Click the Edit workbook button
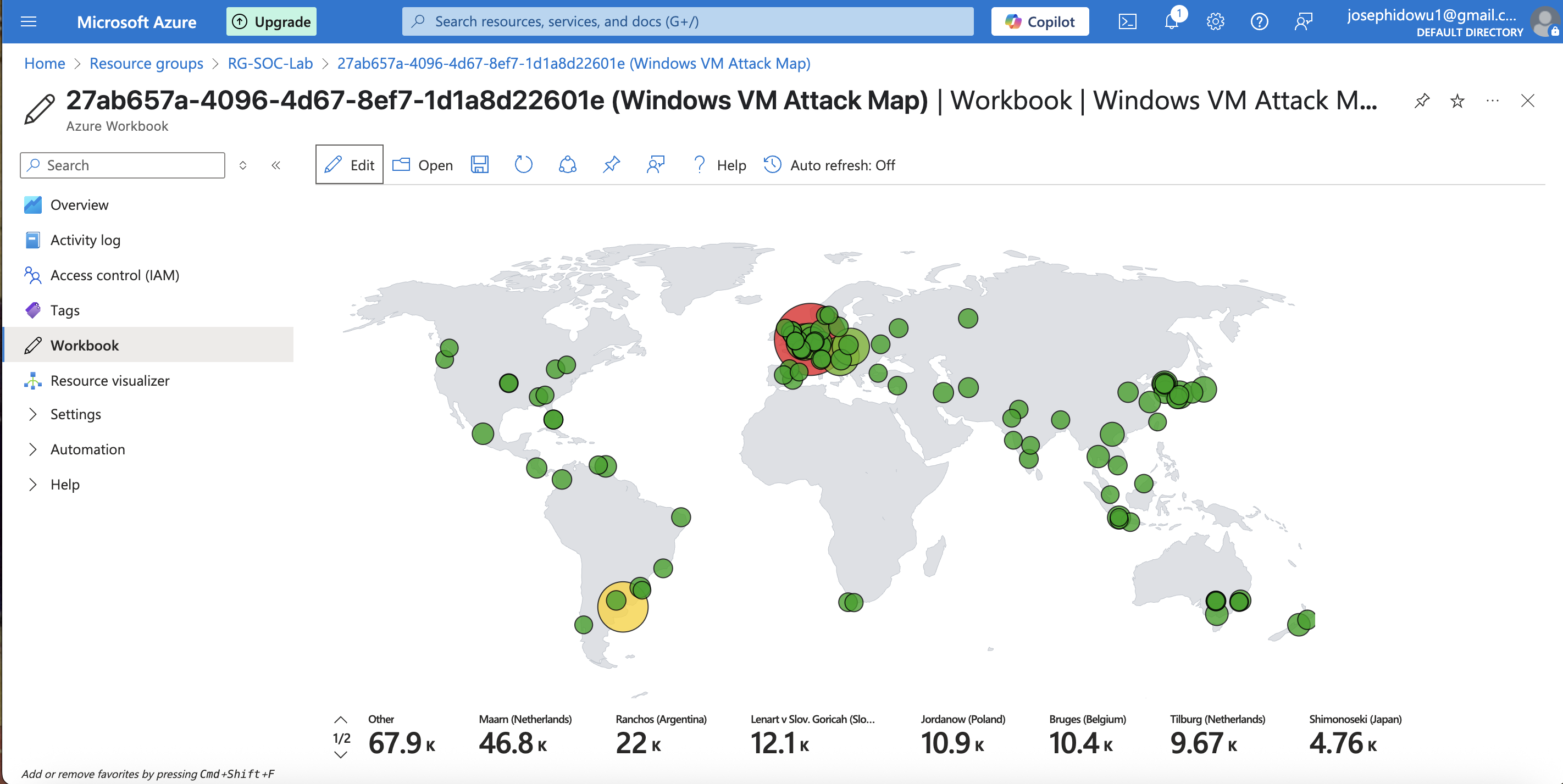 tap(350, 165)
